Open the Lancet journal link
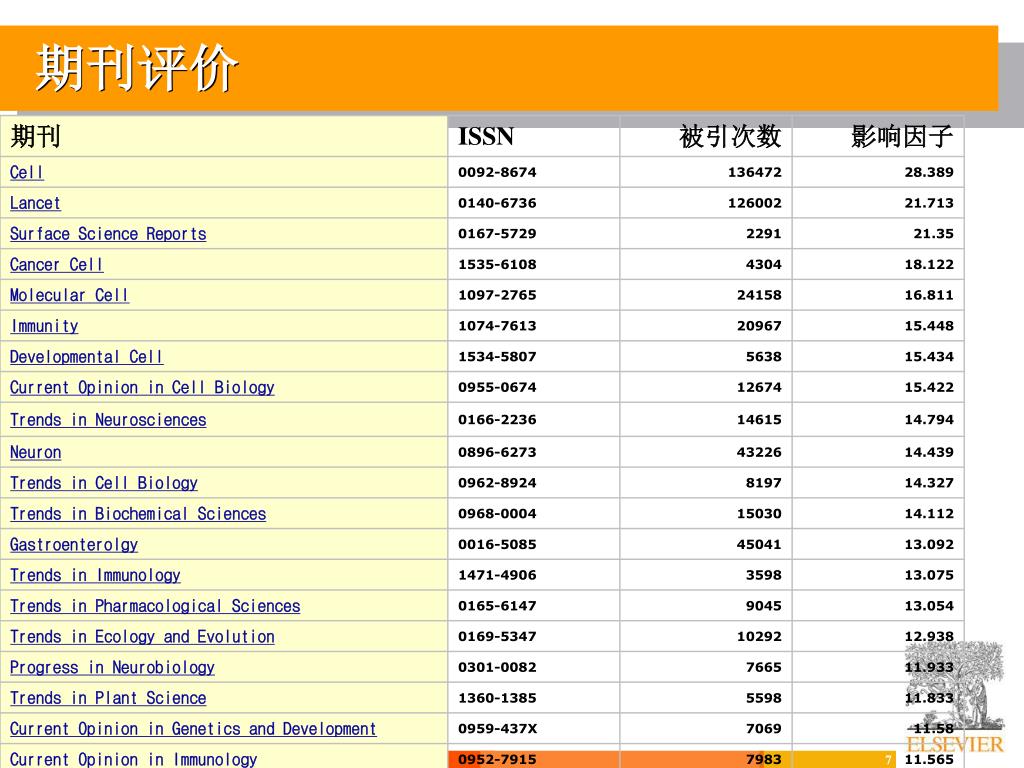 tap(35, 203)
